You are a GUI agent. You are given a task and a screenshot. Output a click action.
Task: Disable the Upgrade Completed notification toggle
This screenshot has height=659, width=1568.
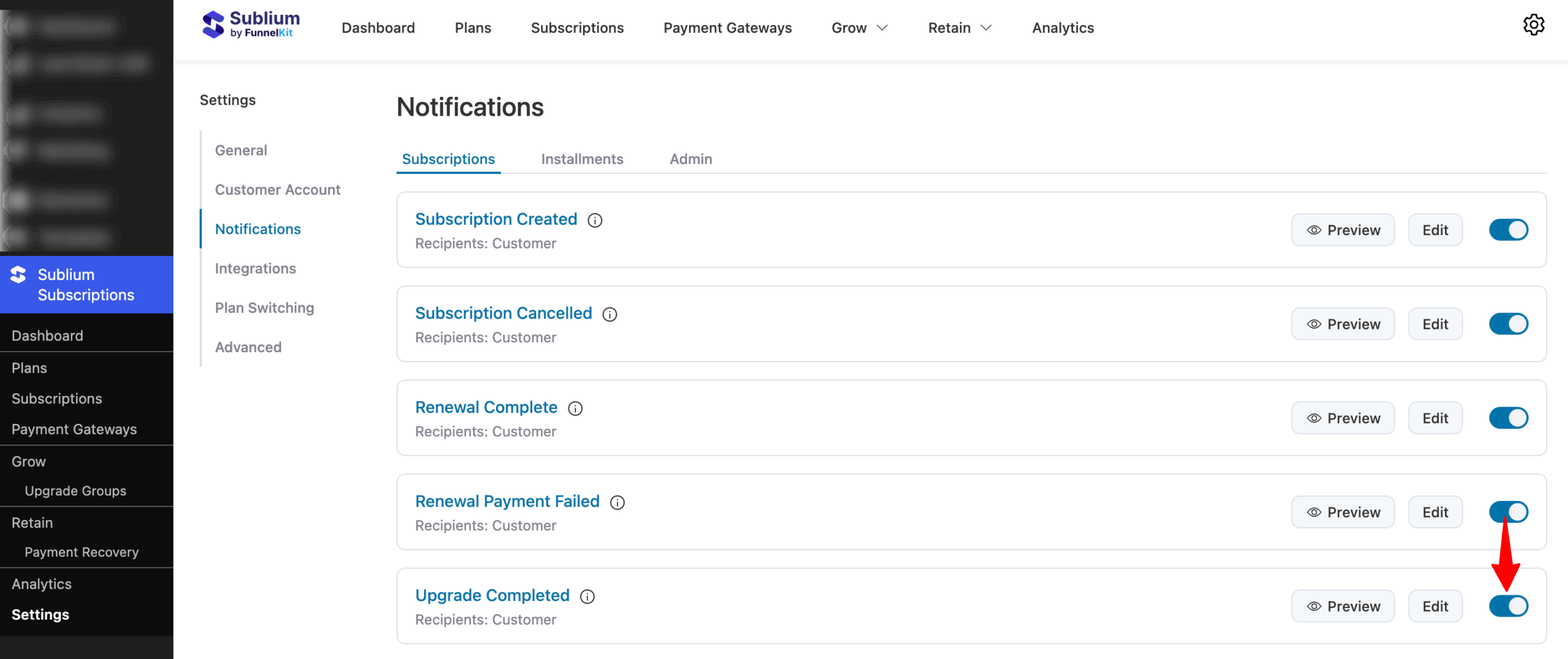point(1509,606)
